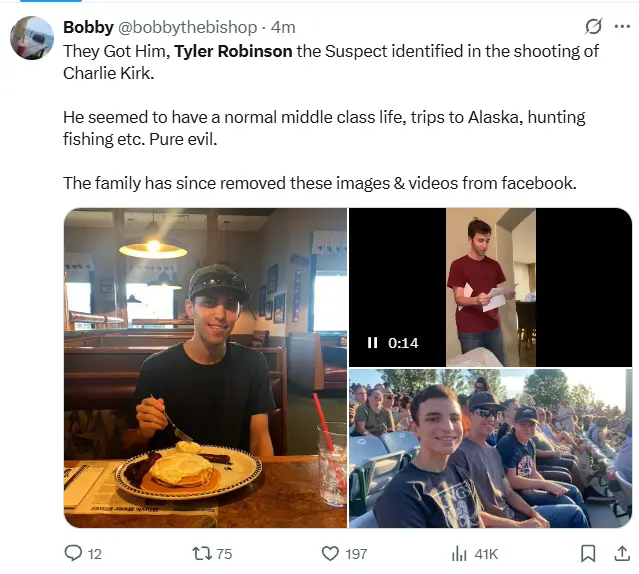Click the 197 likes count
This screenshot has width=639, height=574.
(356, 553)
